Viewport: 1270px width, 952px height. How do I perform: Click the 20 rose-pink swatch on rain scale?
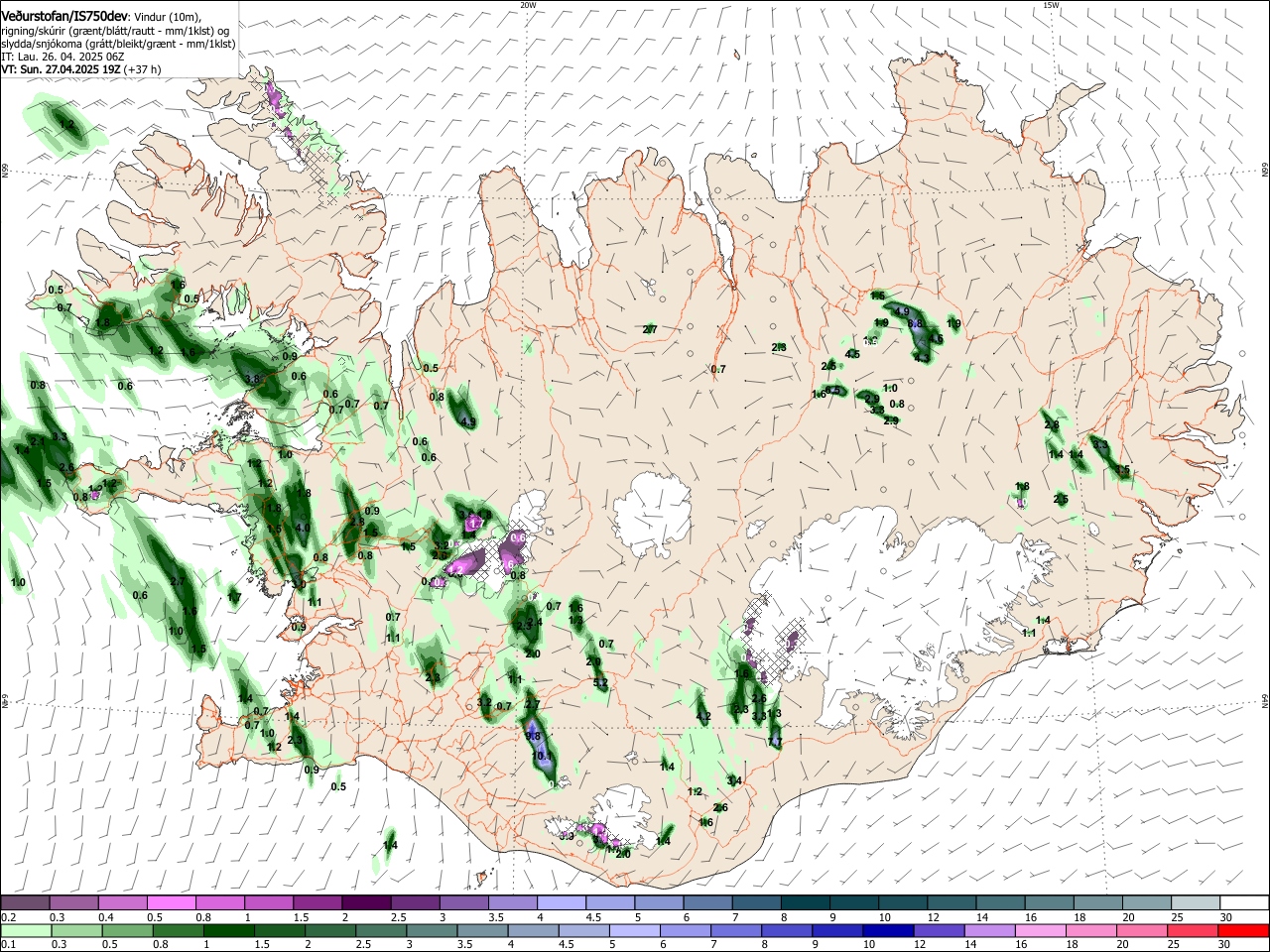pyautogui.click(x=1143, y=930)
